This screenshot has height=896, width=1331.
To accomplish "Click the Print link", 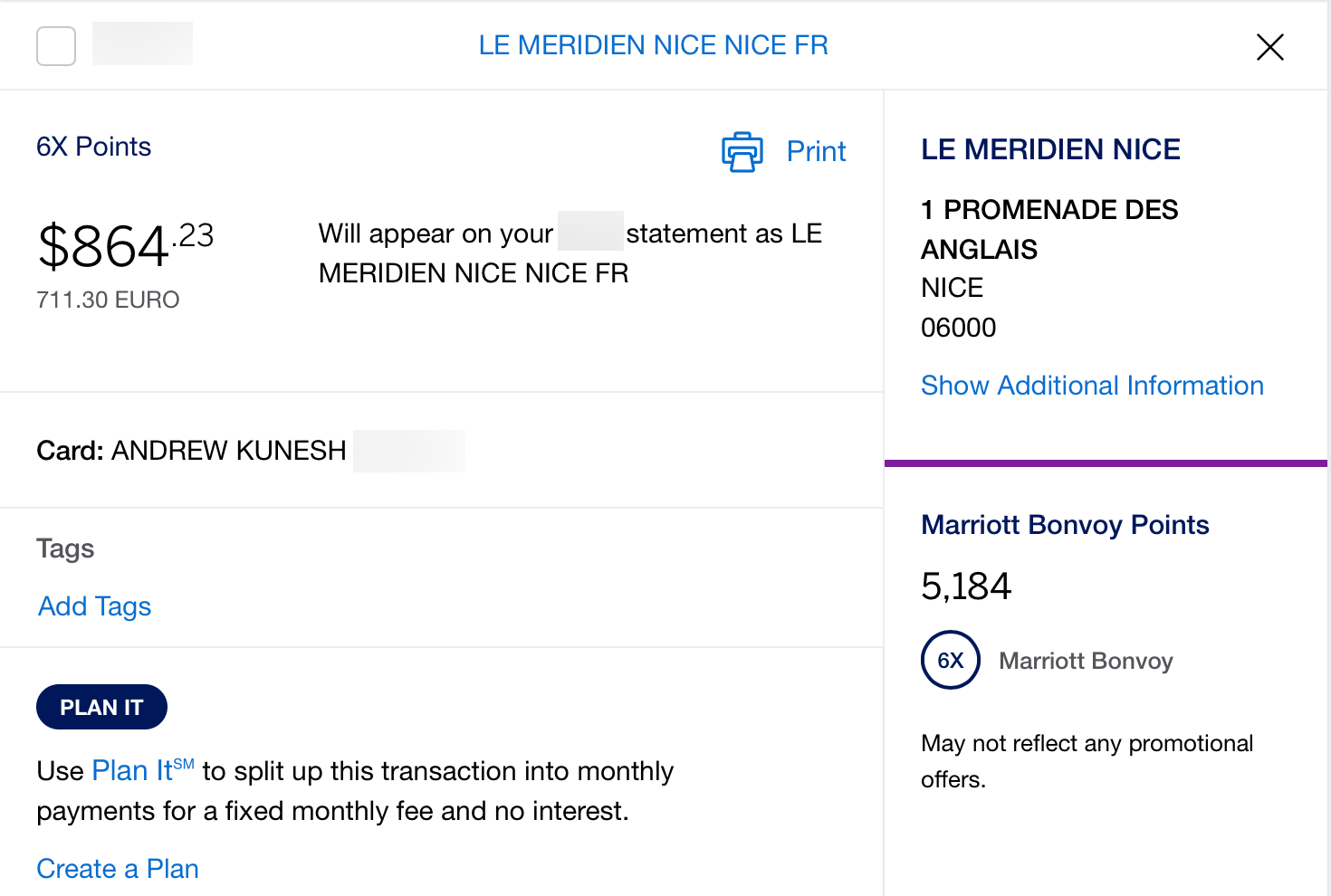I will pos(815,150).
